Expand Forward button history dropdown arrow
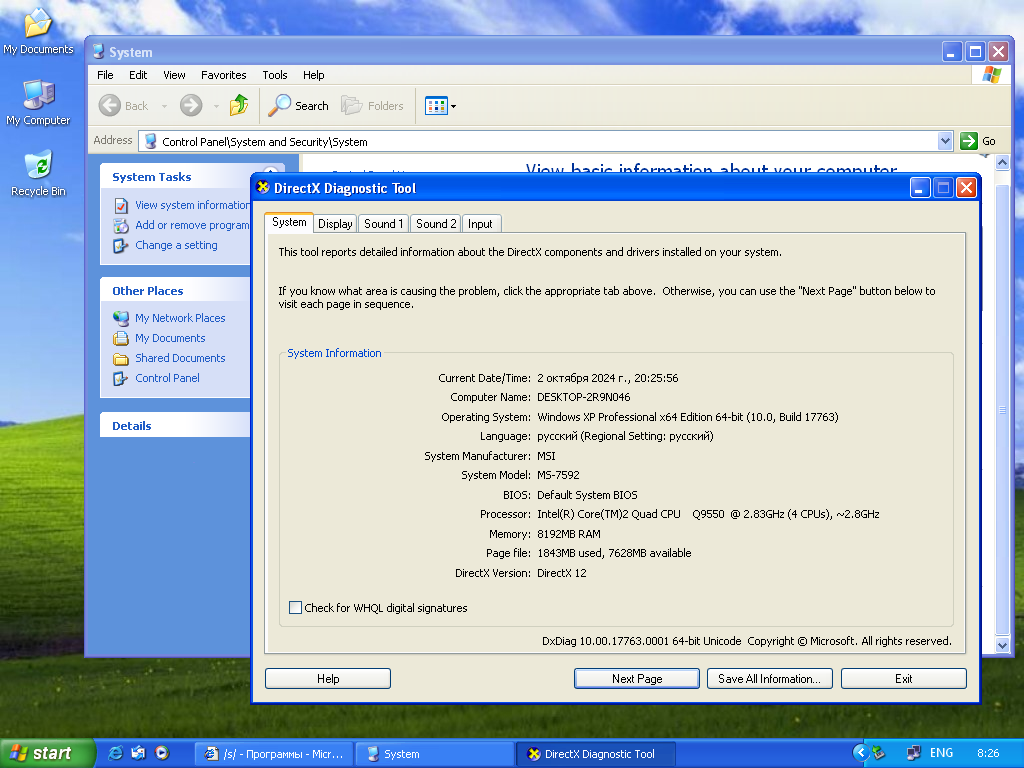The height and width of the screenshot is (768, 1024). tap(216, 106)
